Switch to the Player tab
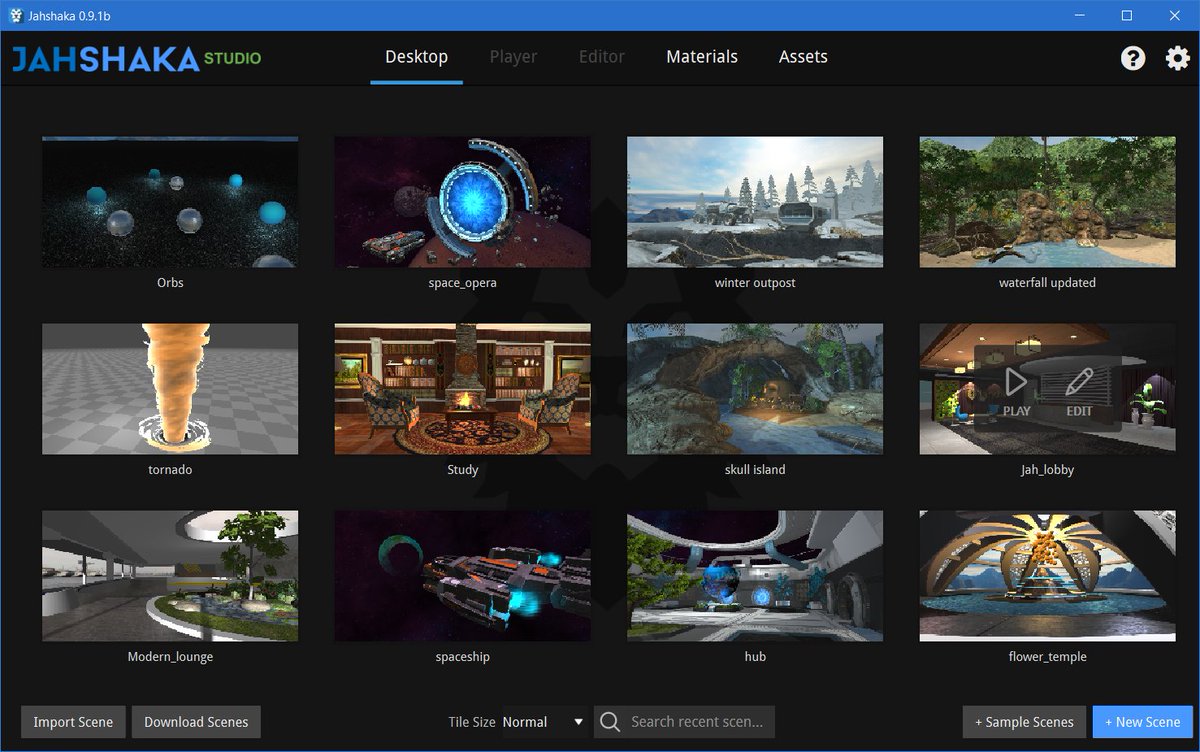Screen dimensions: 1200x752 tap(513, 57)
